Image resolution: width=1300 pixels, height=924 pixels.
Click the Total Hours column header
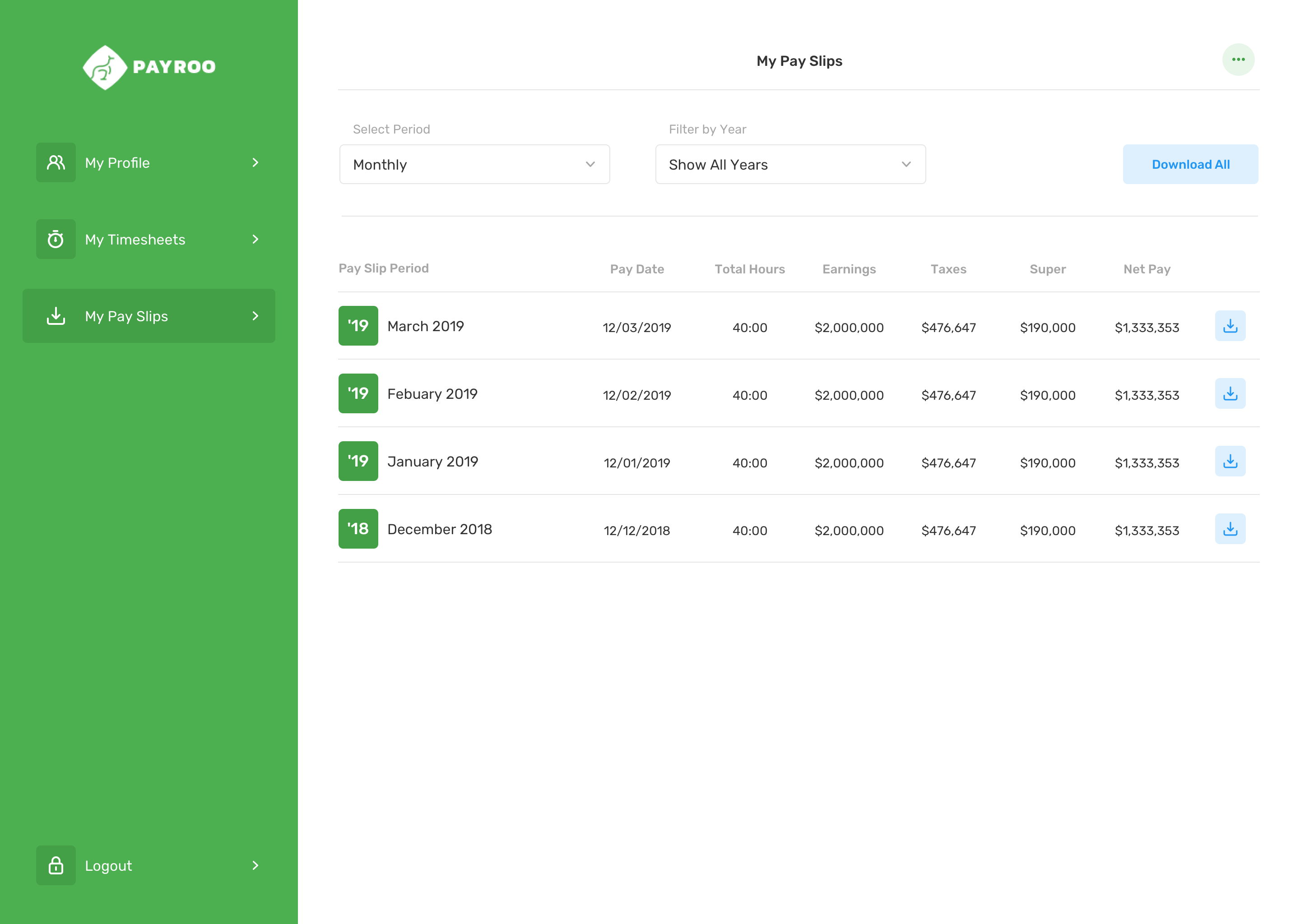(750, 269)
